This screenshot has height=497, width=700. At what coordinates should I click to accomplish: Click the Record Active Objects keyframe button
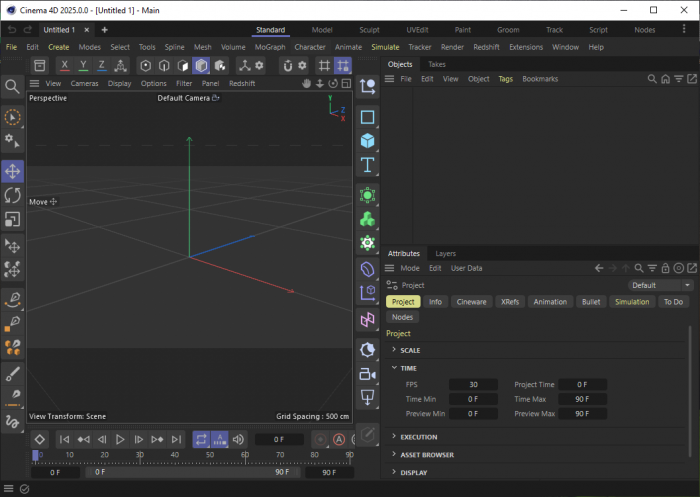(320, 439)
